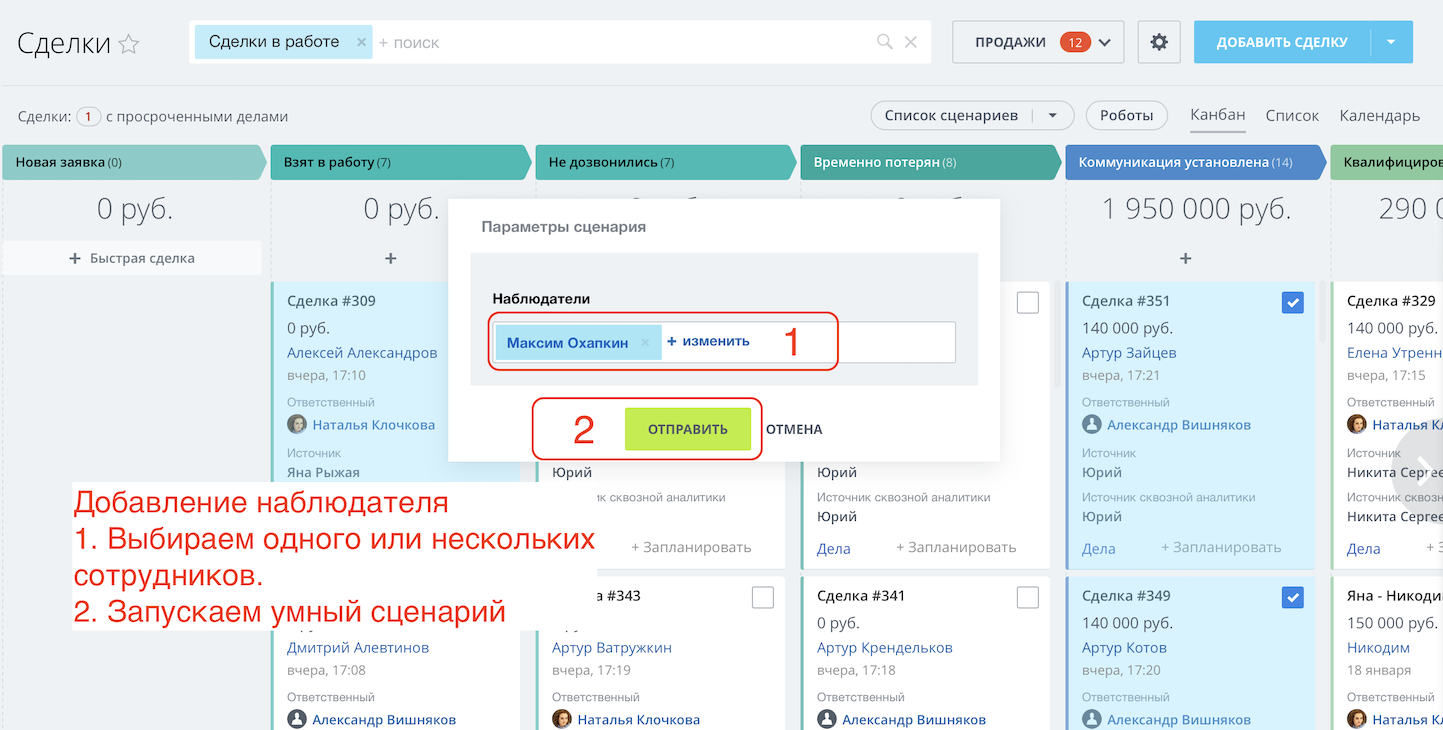Image resolution: width=1443 pixels, height=730 pixels.
Task: Open the Роботы settings
Action: pos(1127,116)
